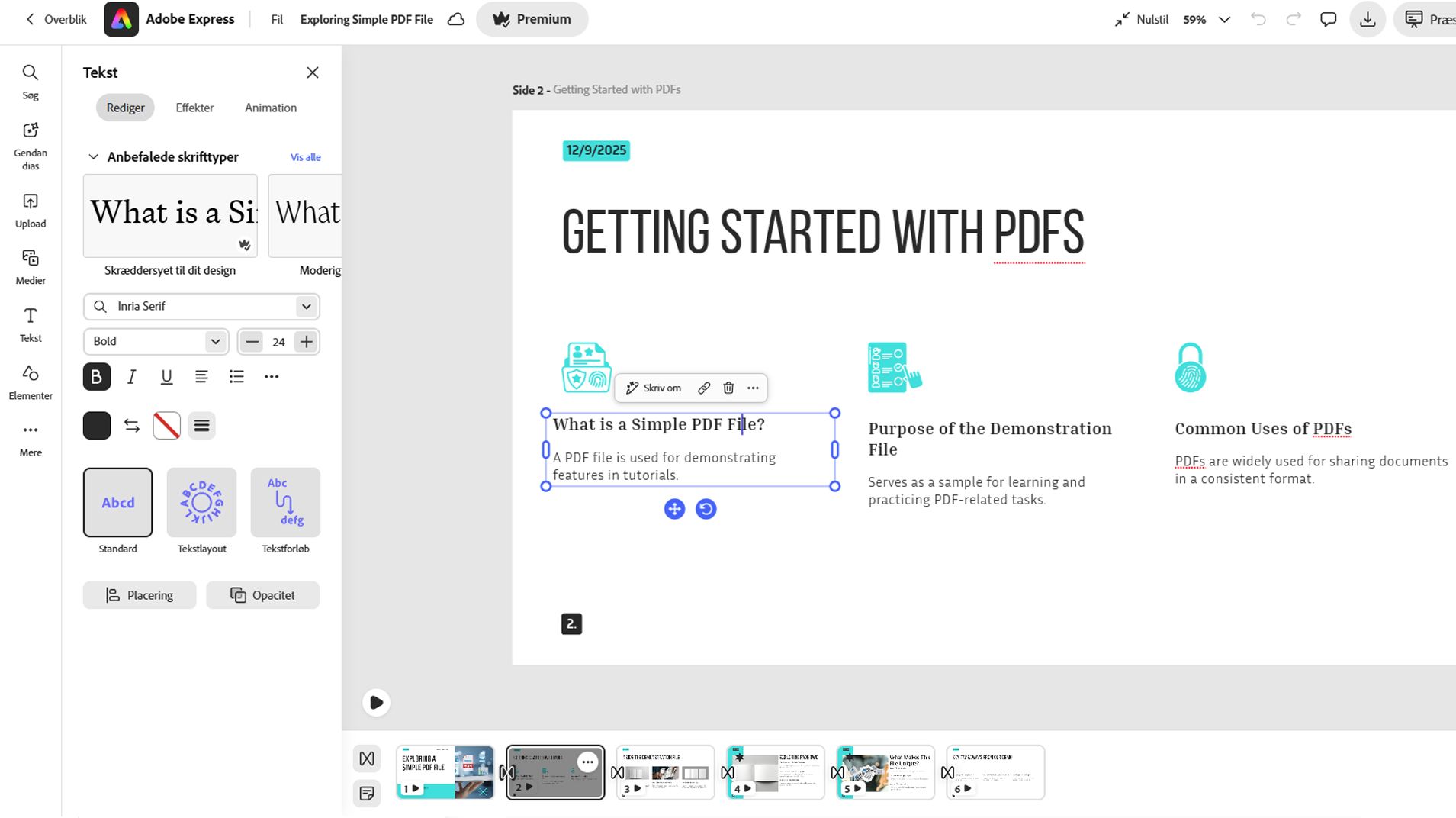Show all fonts via Vis alle
The image size is (1456, 818).
(x=305, y=157)
